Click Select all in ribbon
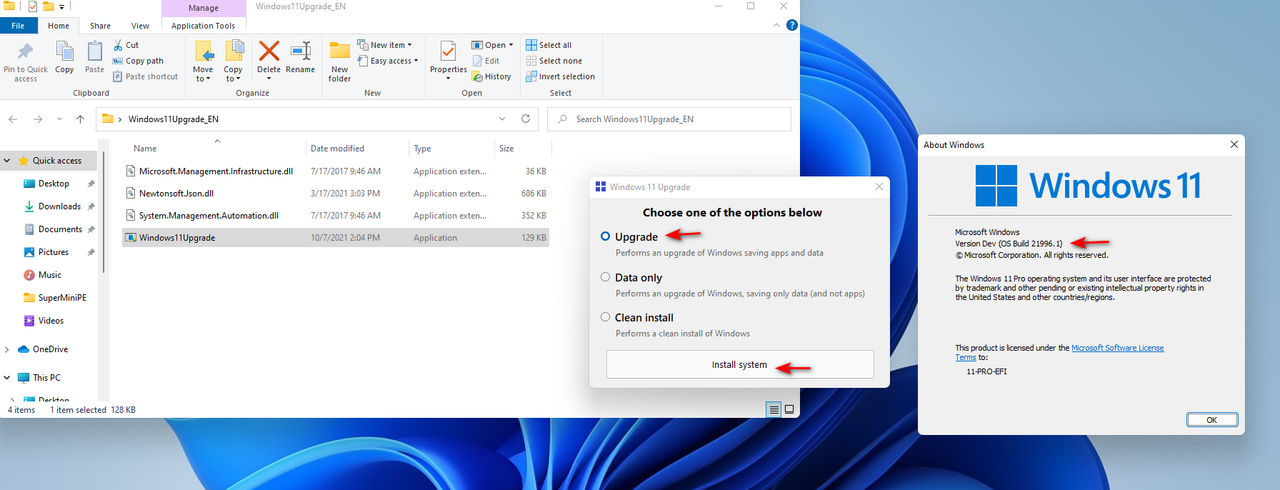Screen dimensions: 1280x490 548,45
